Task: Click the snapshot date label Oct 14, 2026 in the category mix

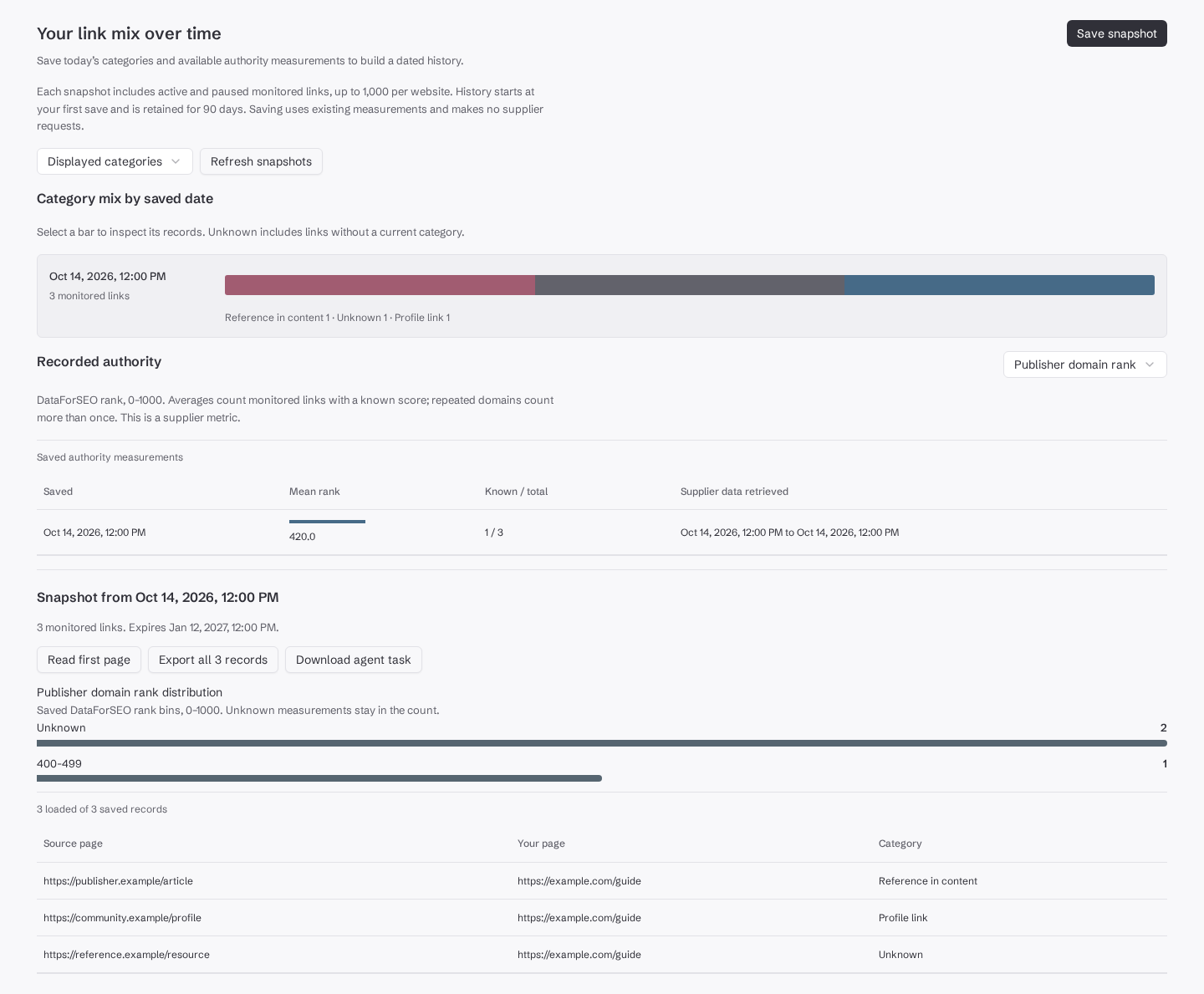Action: (x=108, y=277)
